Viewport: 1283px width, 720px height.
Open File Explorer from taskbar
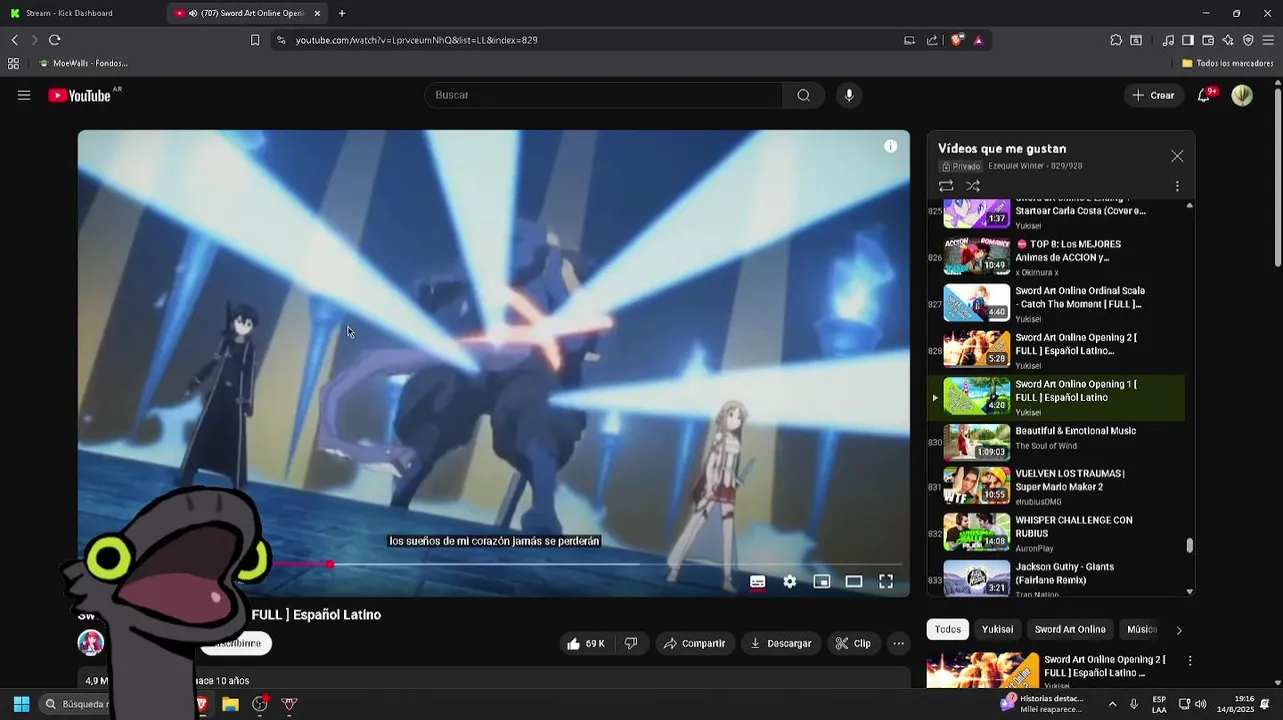(x=230, y=704)
